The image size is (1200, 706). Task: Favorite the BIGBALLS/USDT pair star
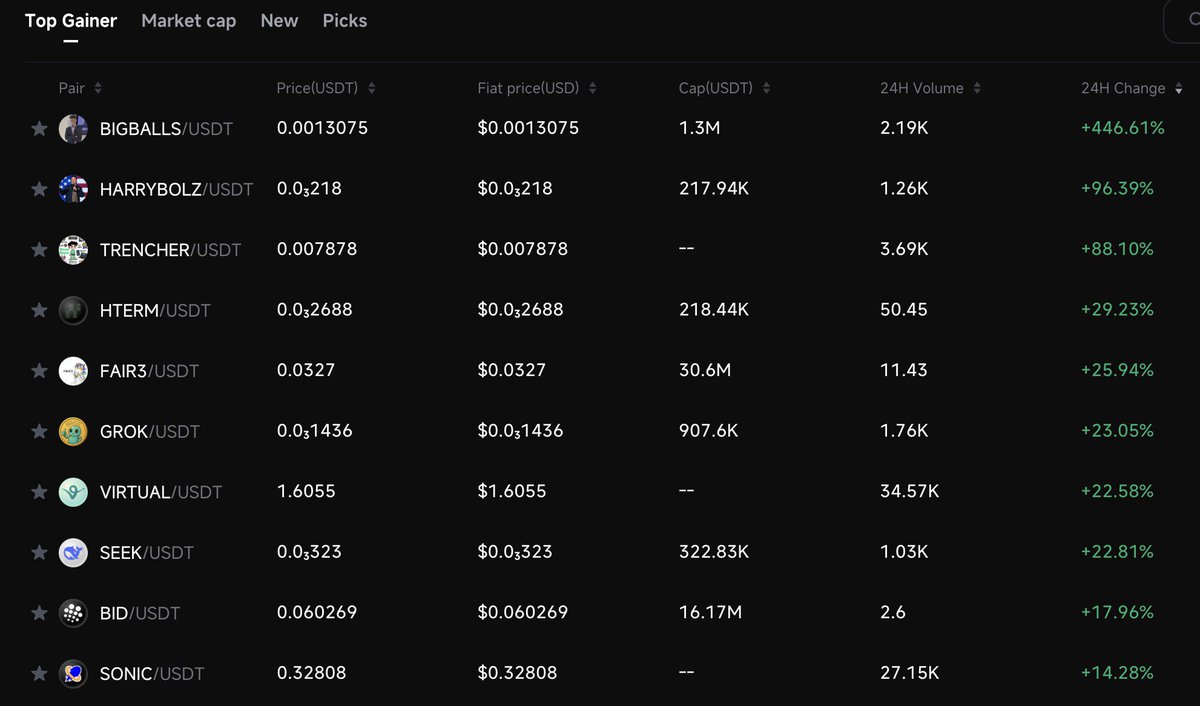39,128
